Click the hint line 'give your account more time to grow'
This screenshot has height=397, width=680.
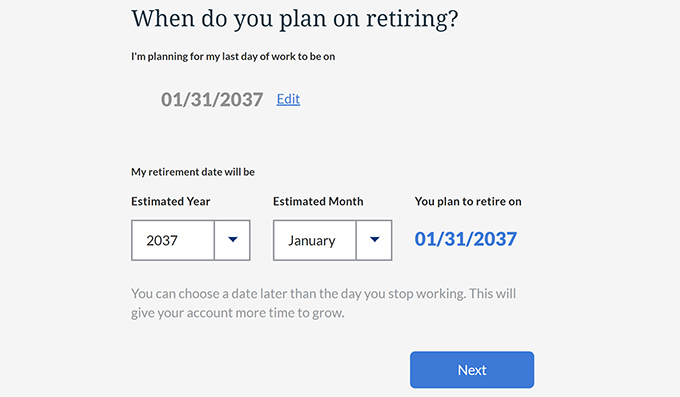point(238,313)
